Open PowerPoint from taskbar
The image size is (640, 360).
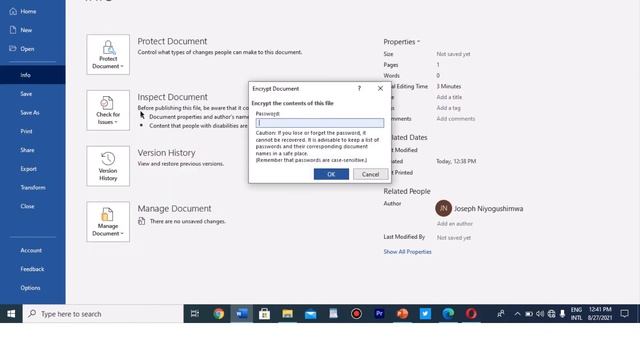(402, 313)
